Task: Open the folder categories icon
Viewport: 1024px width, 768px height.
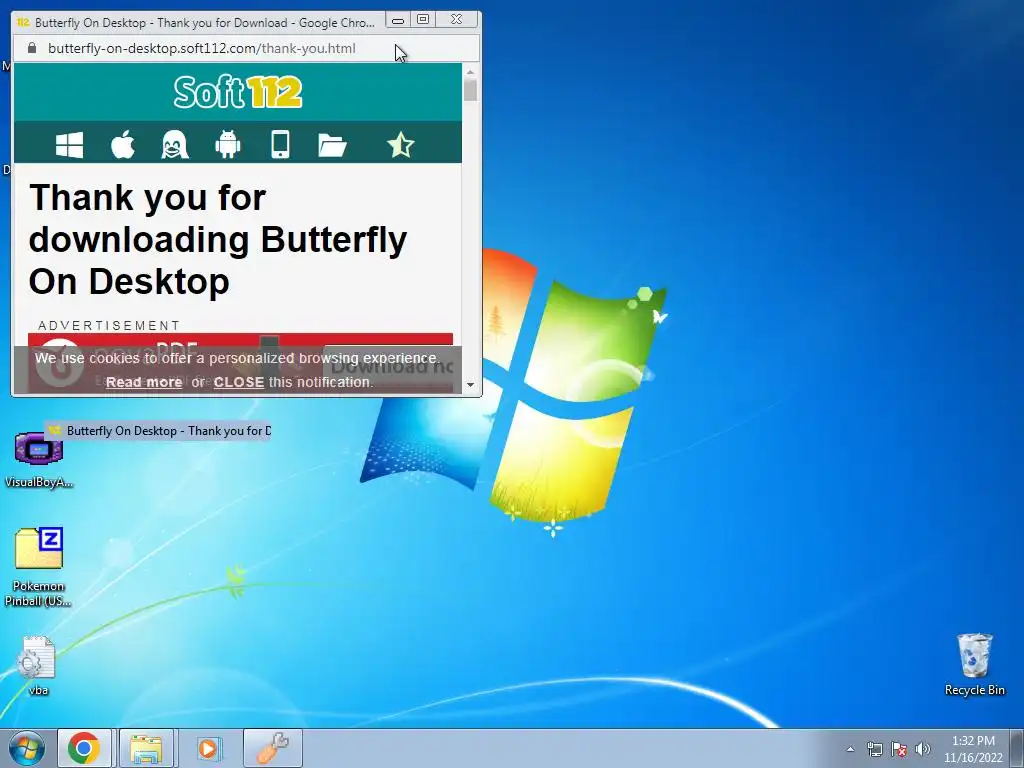Action: click(x=332, y=145)
